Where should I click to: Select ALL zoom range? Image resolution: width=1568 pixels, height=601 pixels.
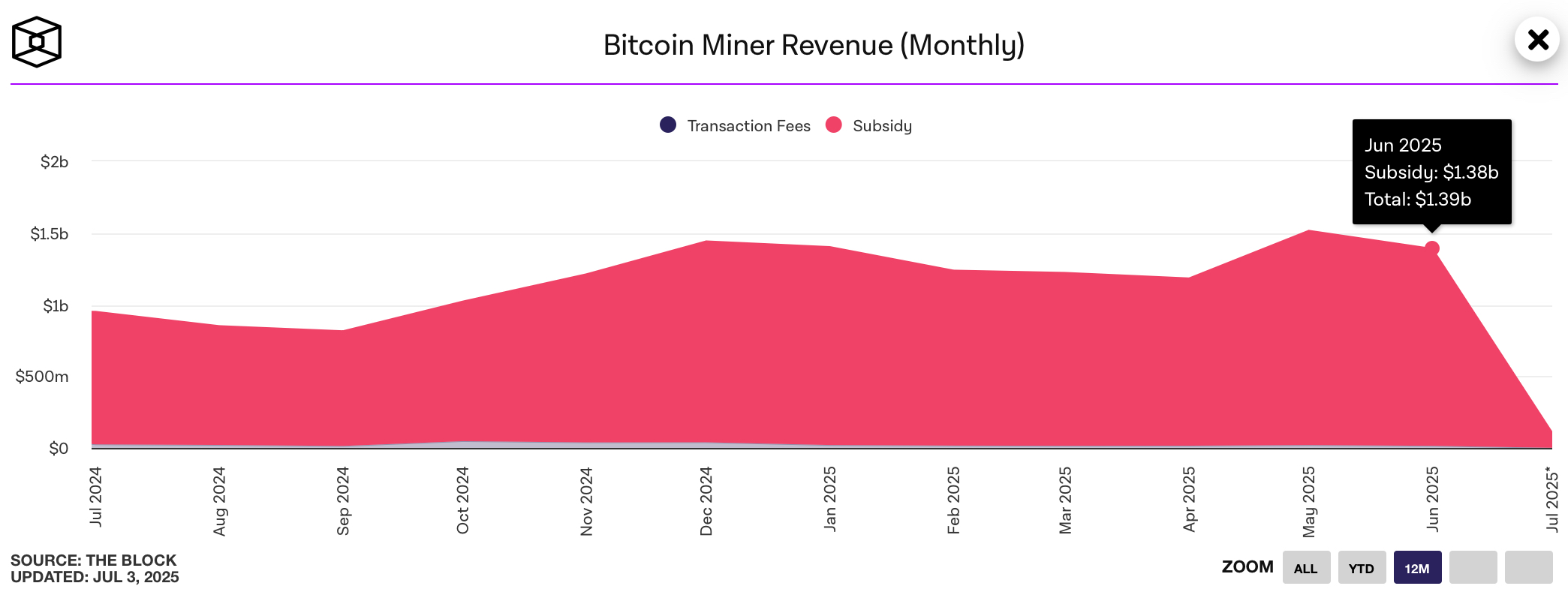click(x=1306, y=567)
